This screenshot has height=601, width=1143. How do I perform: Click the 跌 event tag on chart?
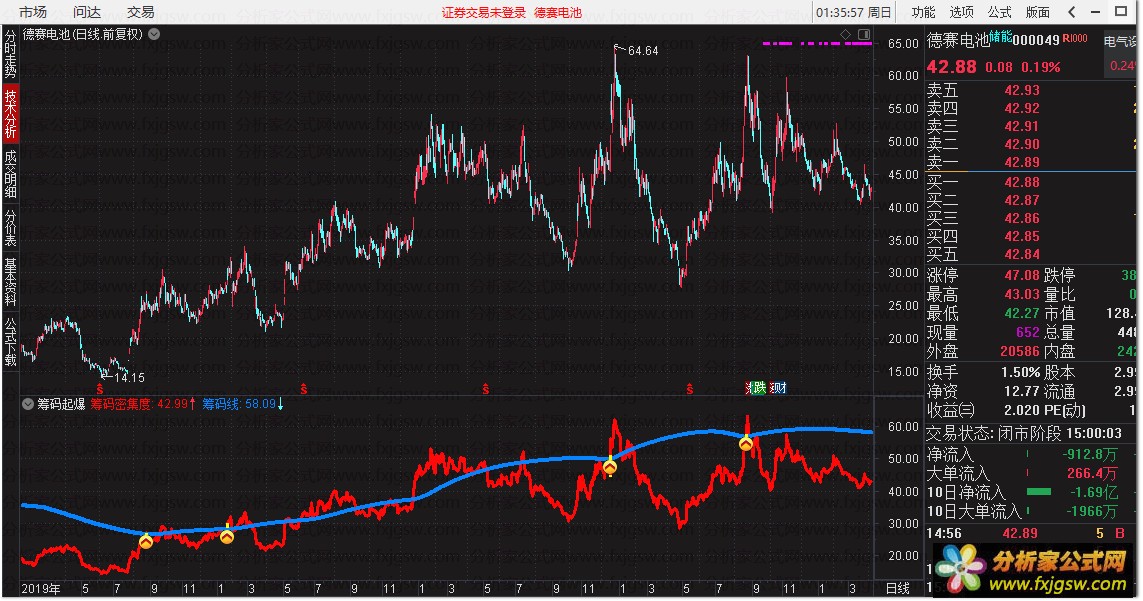click(x=758, y=388)
